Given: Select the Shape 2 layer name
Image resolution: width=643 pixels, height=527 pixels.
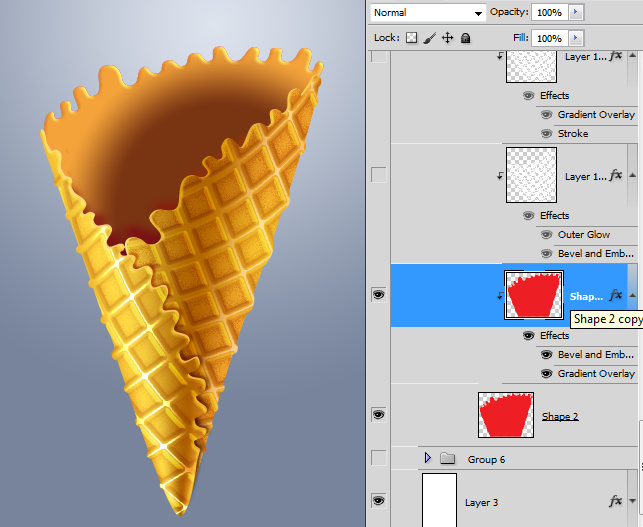Looking at the screenshot, I should pos(560,416).
